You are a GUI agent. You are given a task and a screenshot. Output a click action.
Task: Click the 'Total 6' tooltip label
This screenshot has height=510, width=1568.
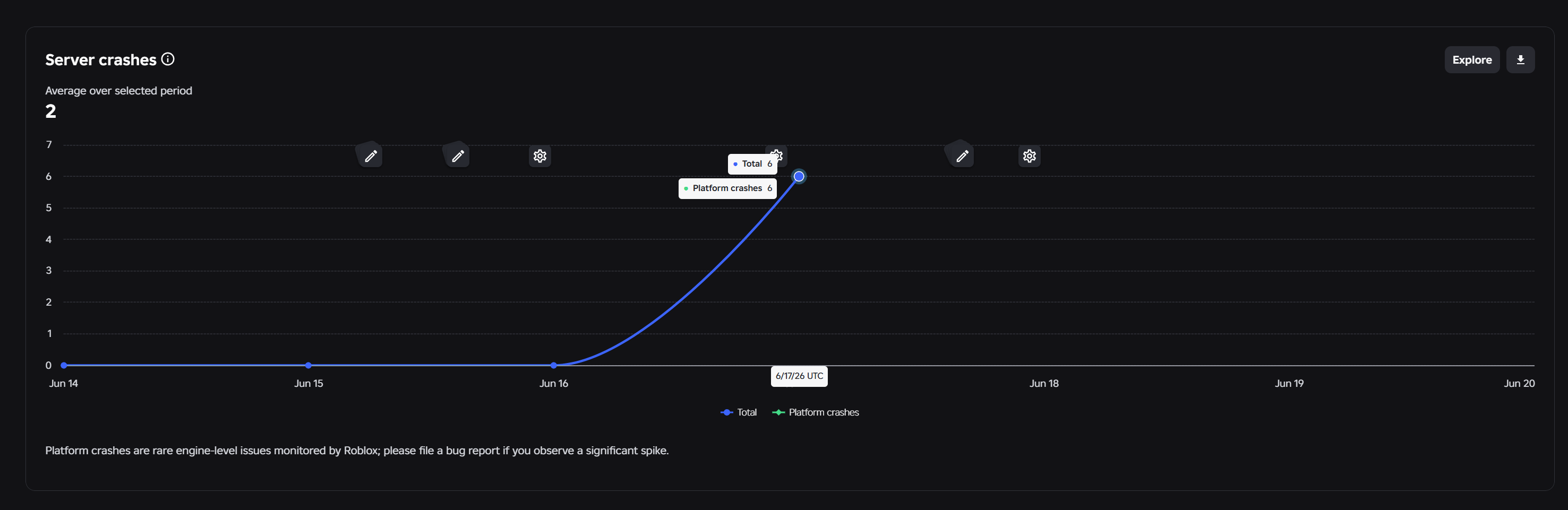pos(752,163)
